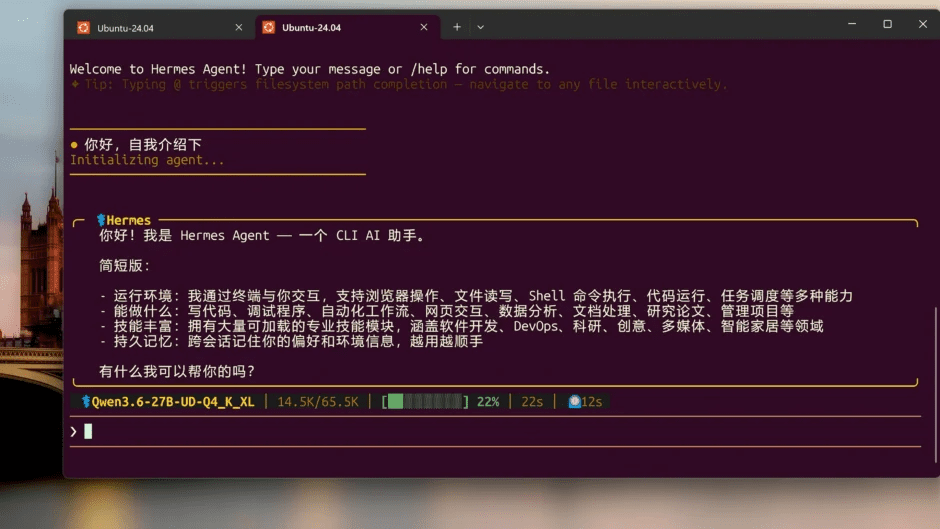Click the 运行环境 bullet line

point(476,296)
